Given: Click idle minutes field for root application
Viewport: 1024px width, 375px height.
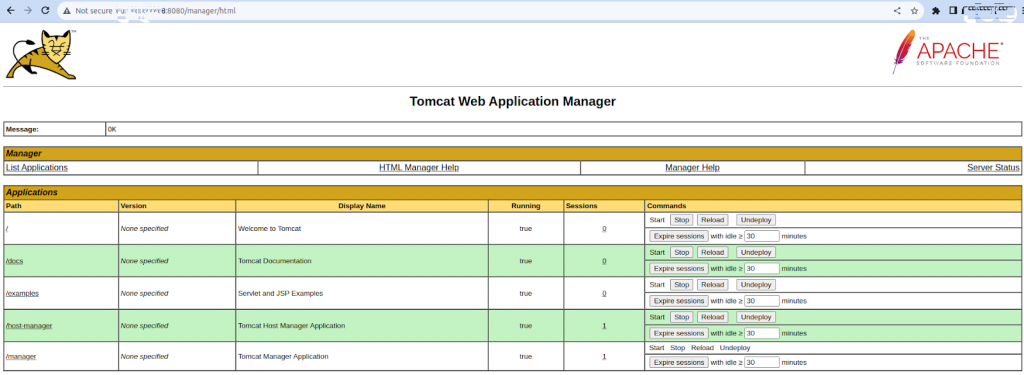Looking at the screenshot, I should [x=761, y=236].
